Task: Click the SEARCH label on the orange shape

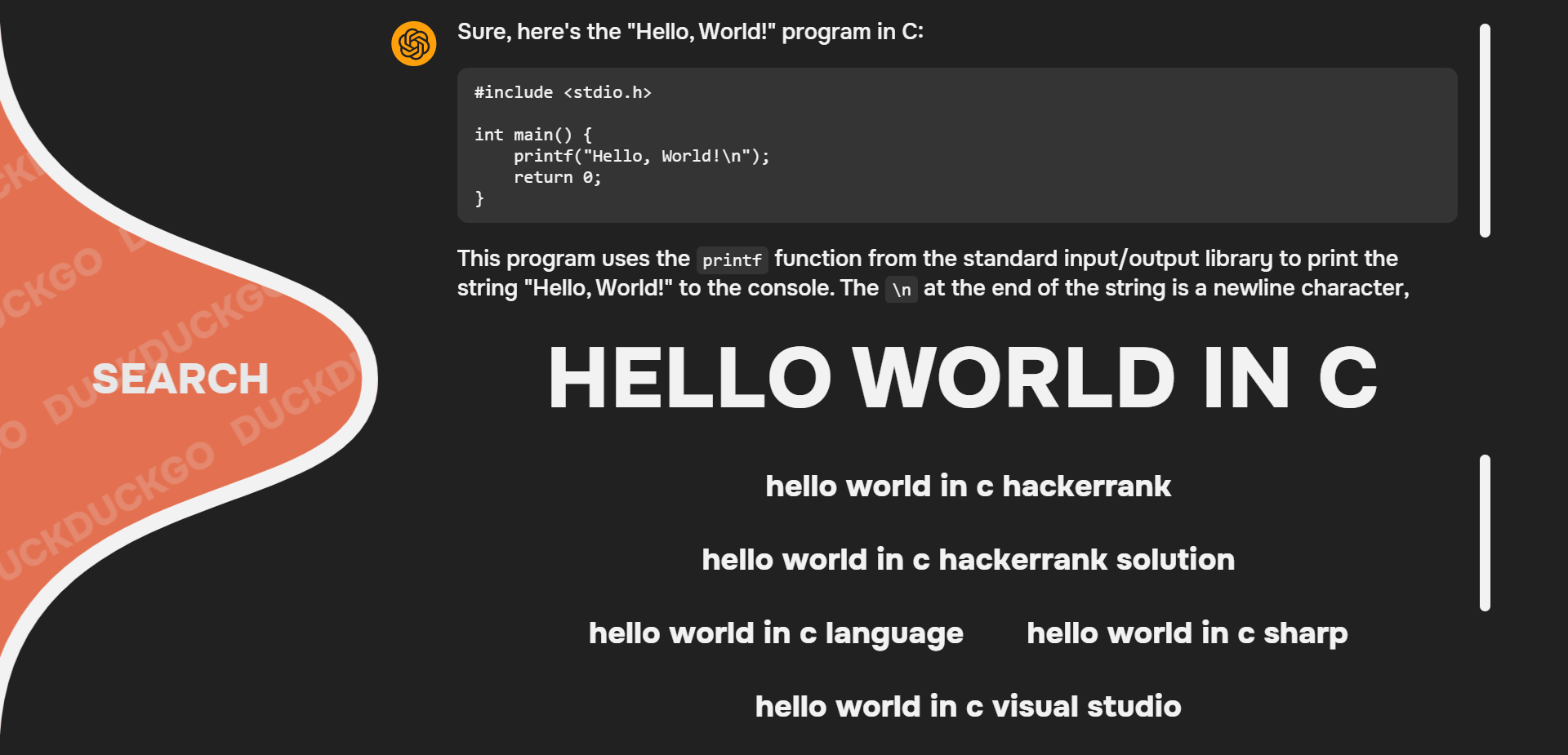Action: pyautogui.click(x=180, y=379)
